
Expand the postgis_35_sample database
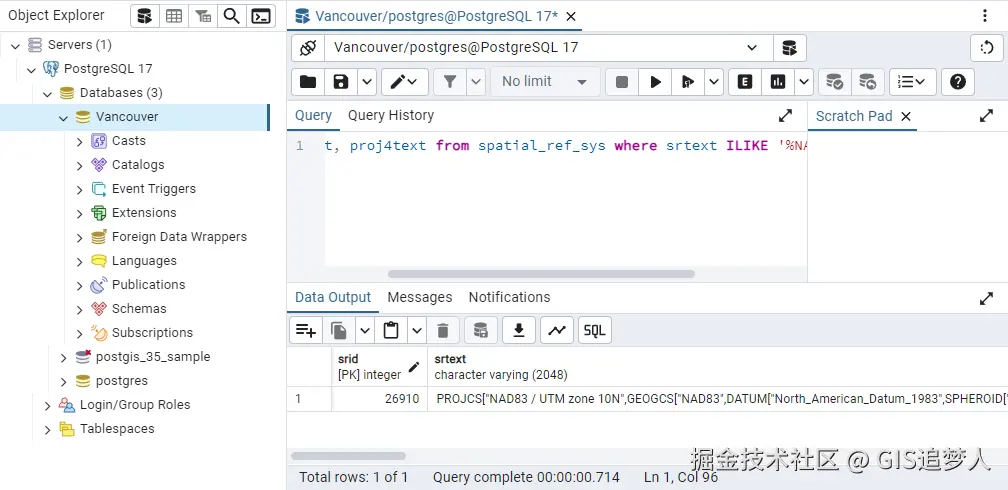click(63, 358)
